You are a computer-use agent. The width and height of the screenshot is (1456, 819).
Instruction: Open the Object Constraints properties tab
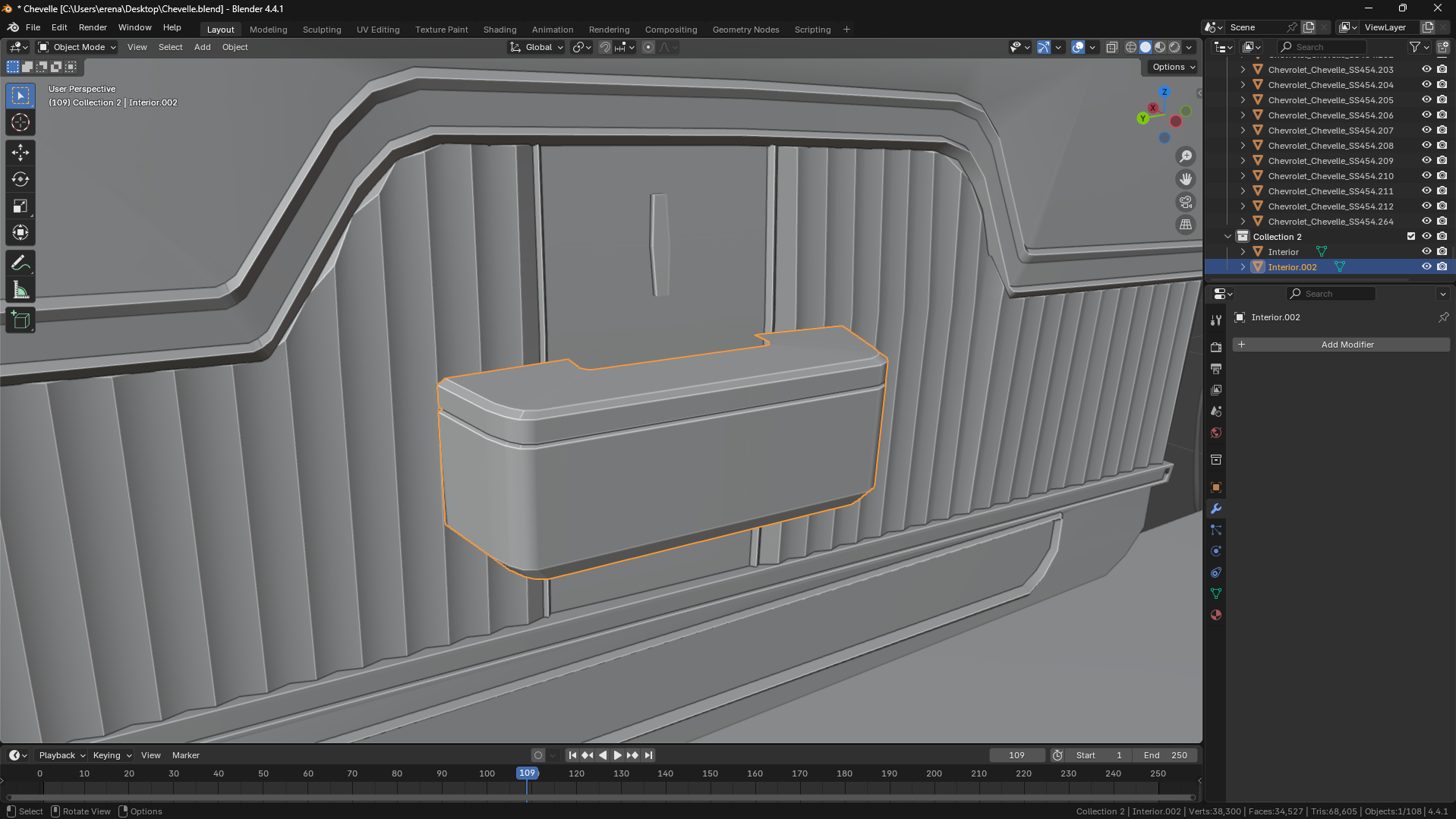[x=1216, y=572]
